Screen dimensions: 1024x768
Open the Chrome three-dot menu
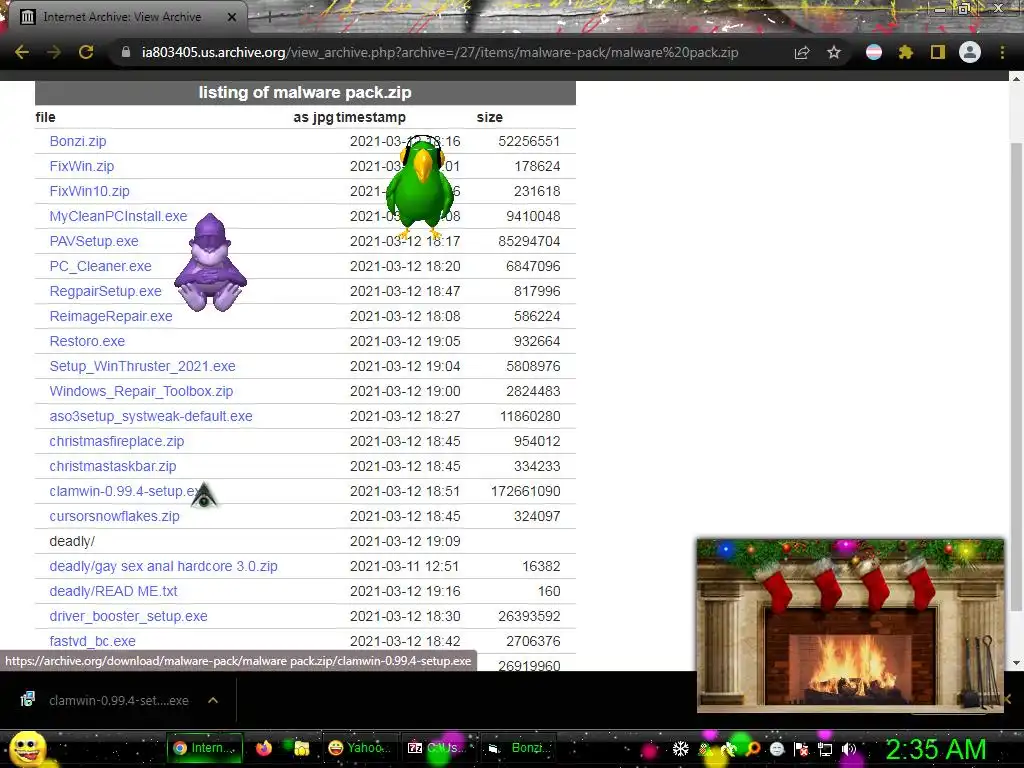(x=1002, y=52)
